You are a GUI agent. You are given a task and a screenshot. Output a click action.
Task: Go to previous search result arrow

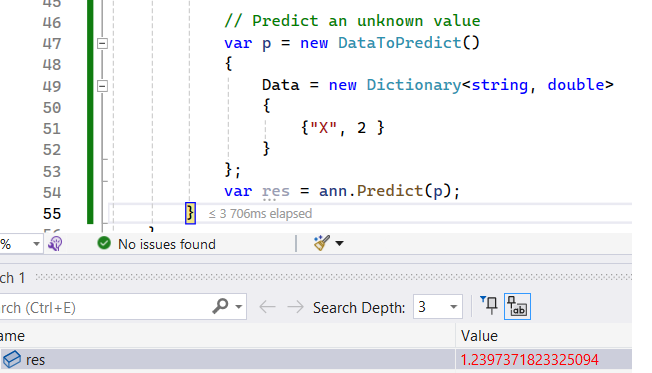tap(267, 307)
